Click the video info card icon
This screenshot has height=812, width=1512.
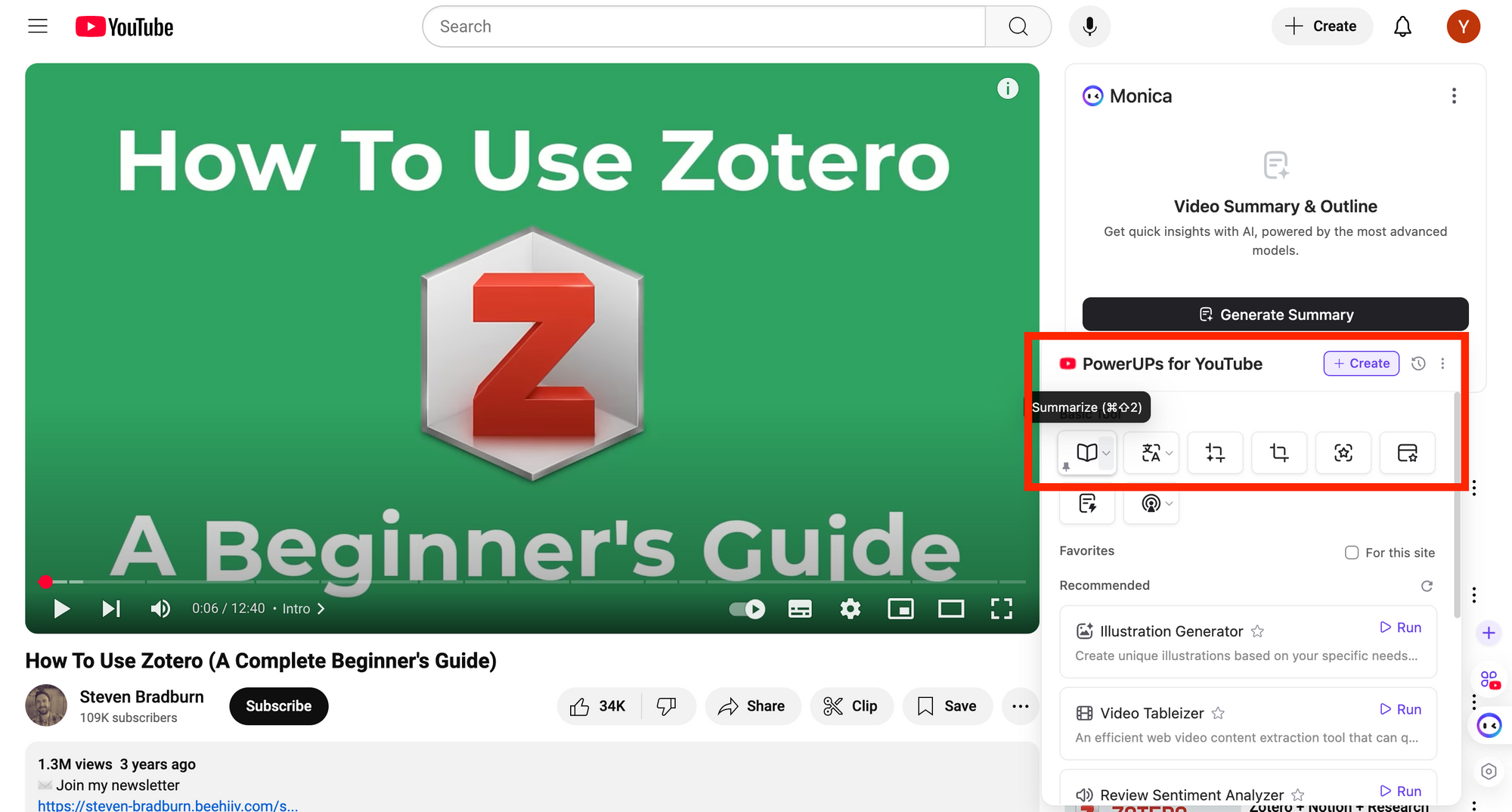pos(1007,88)
